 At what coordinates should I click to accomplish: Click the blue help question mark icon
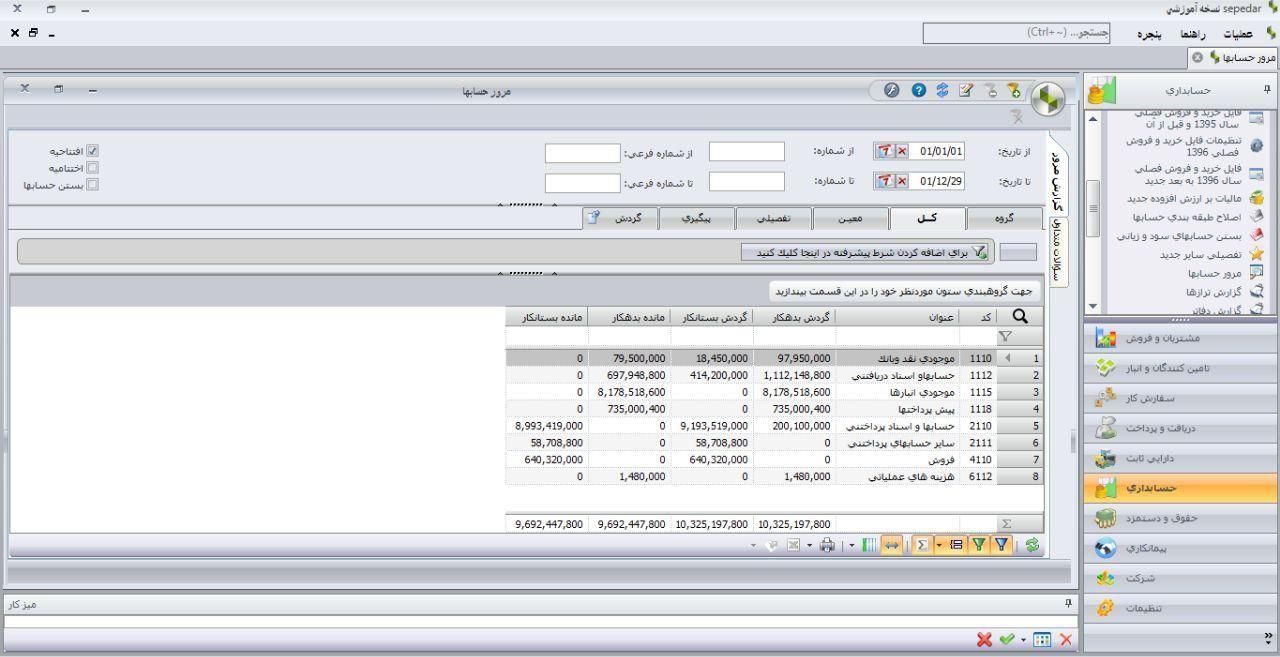pos(918,90)
